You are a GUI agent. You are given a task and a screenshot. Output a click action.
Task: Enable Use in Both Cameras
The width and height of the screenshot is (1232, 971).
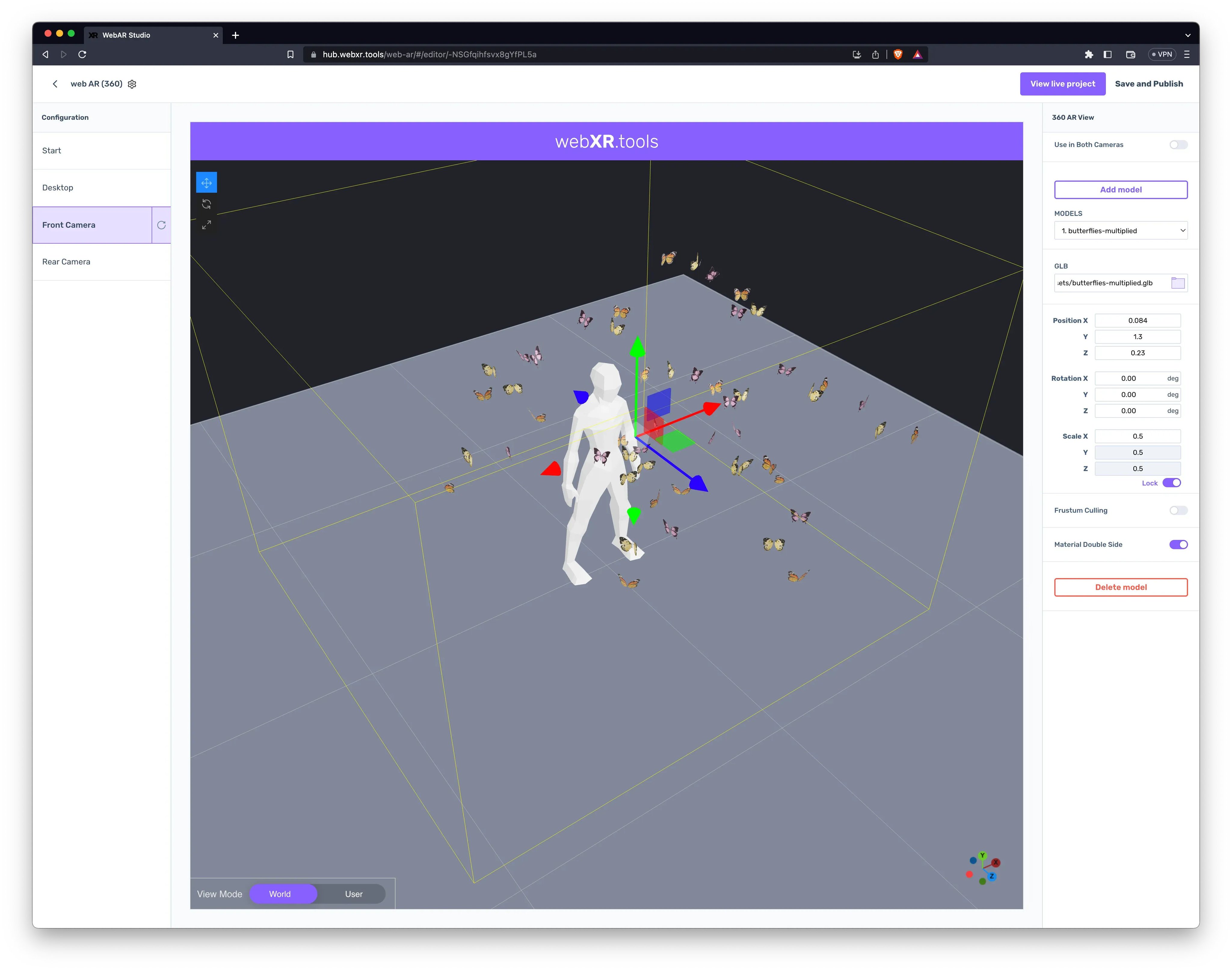pos(1178,144)
